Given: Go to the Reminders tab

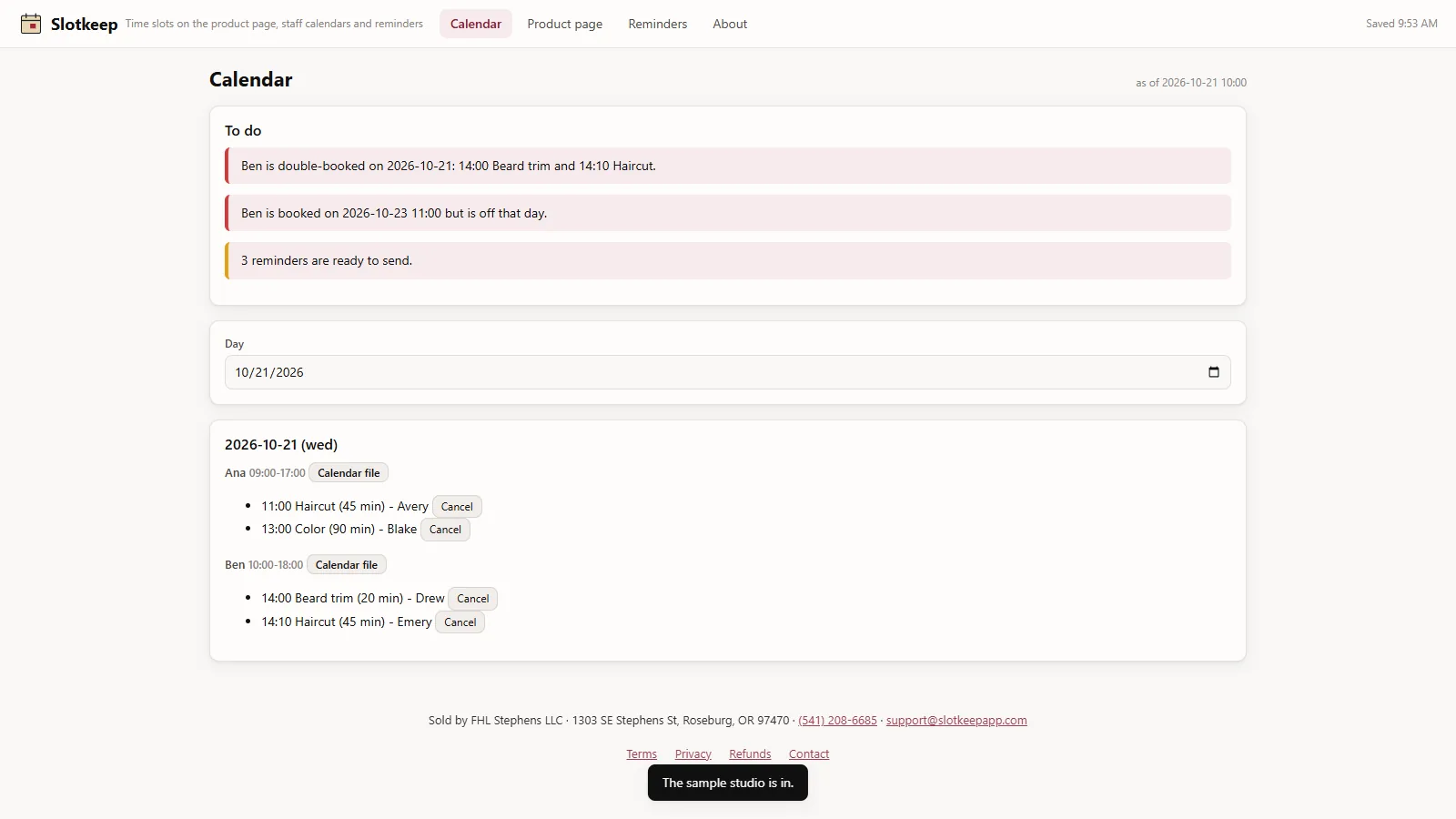Looking at the screenshot, I should [657, 24].
